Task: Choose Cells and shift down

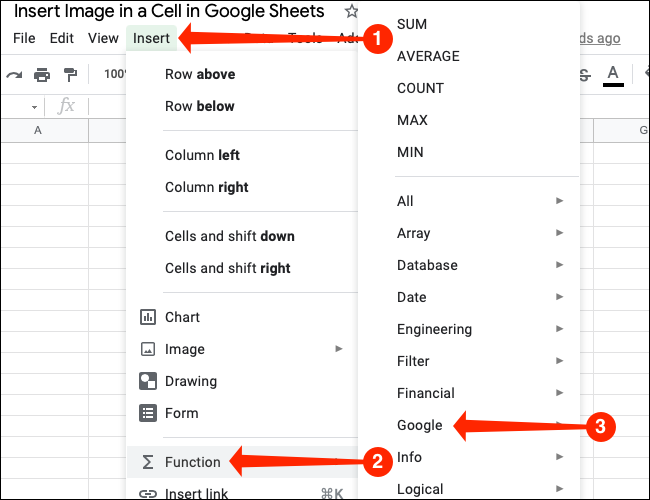Action: [x=229, y=236]
